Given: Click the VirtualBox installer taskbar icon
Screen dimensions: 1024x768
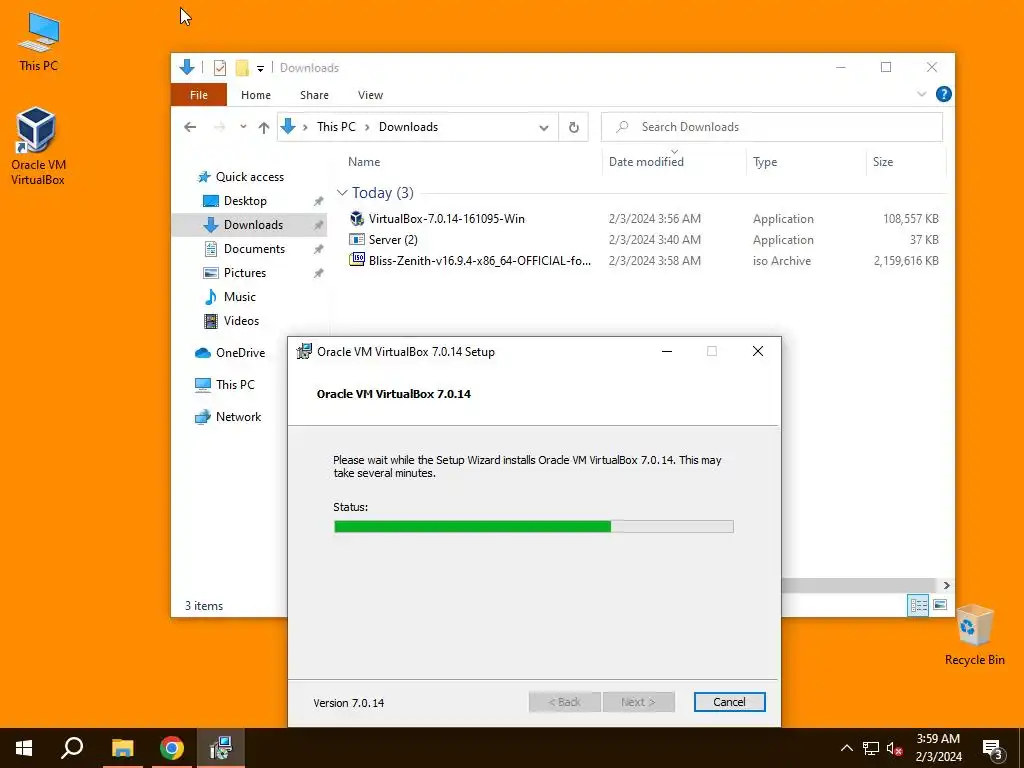Looking at the screenshot, I should tap(221, 748).
